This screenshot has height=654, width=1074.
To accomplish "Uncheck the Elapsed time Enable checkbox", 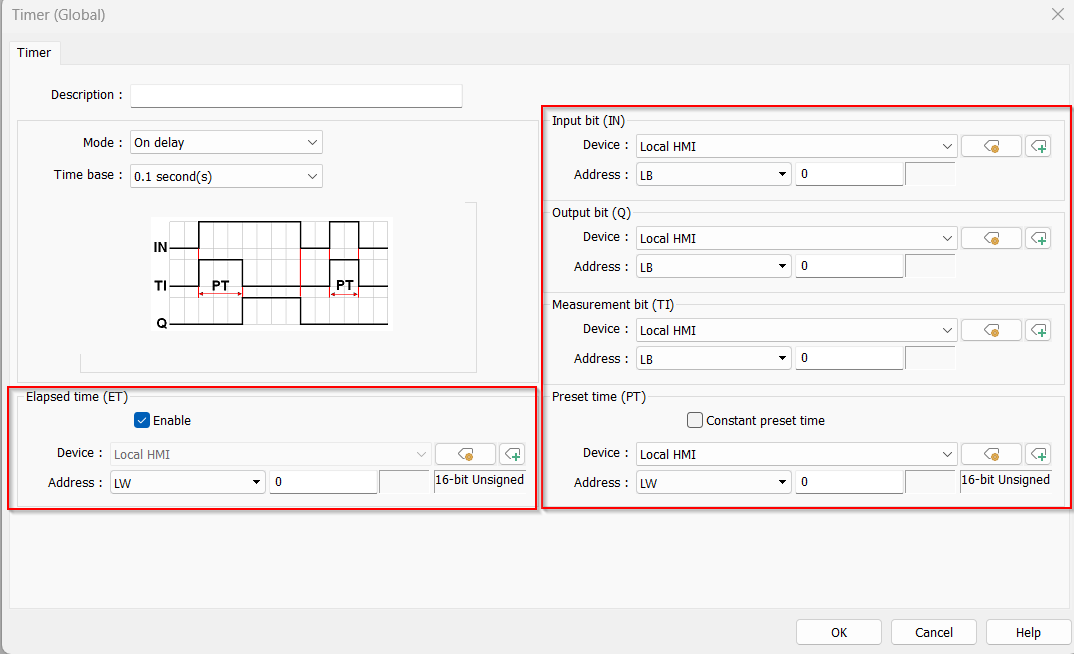I will click(142, 421).
